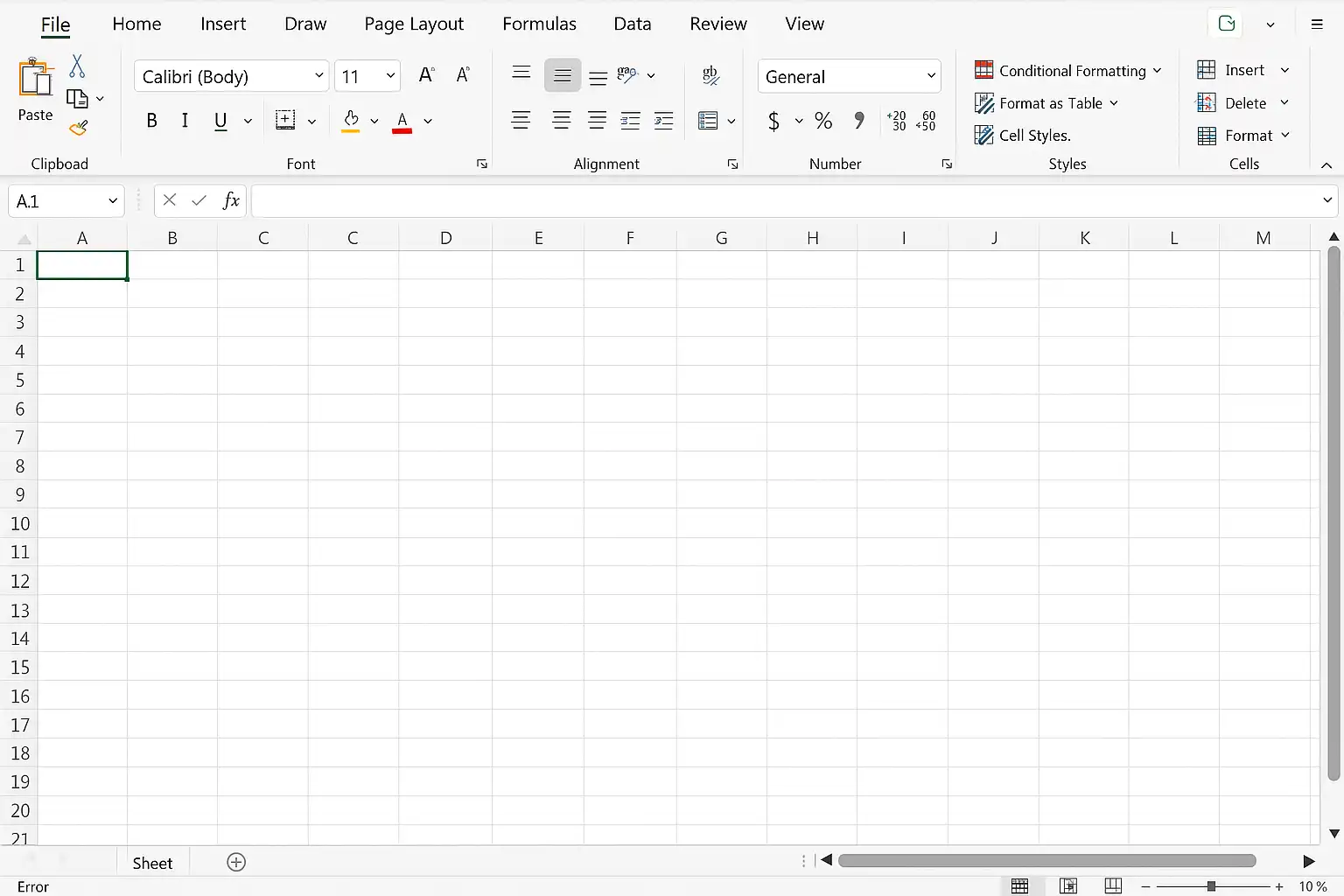Click the Comma Style icon
Viewport: 1344px width, 896px height.
[859, 121]
